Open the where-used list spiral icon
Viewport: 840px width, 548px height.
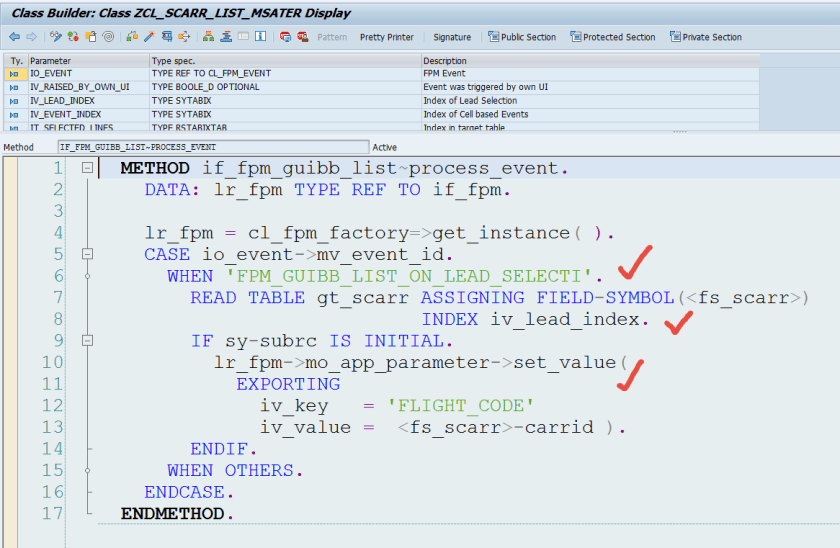click(x=108, y=37)
